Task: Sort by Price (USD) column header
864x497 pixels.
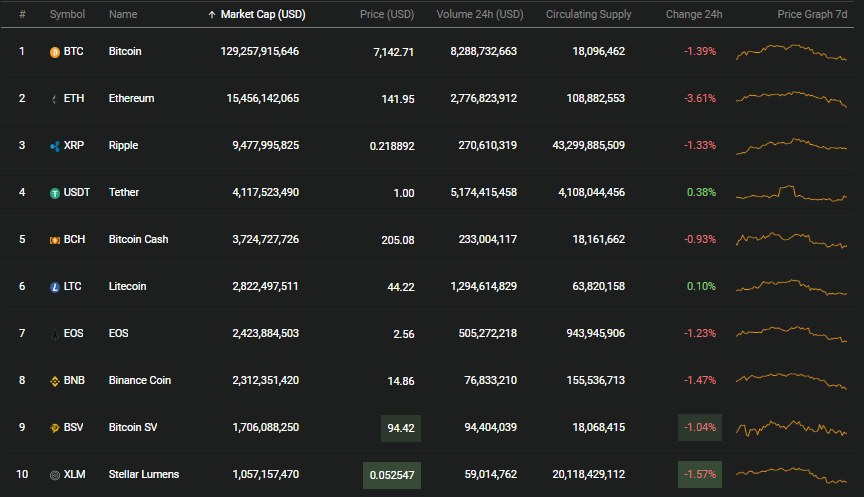Action: (387, 14)
